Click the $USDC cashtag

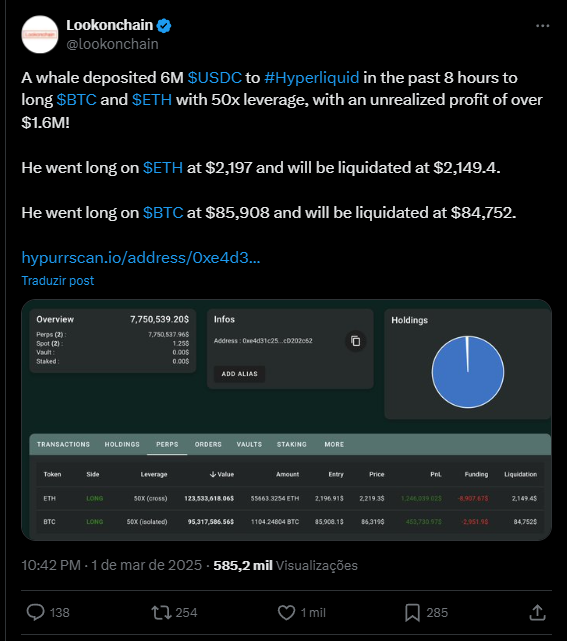pyautogui.click(x=215, y=77)
